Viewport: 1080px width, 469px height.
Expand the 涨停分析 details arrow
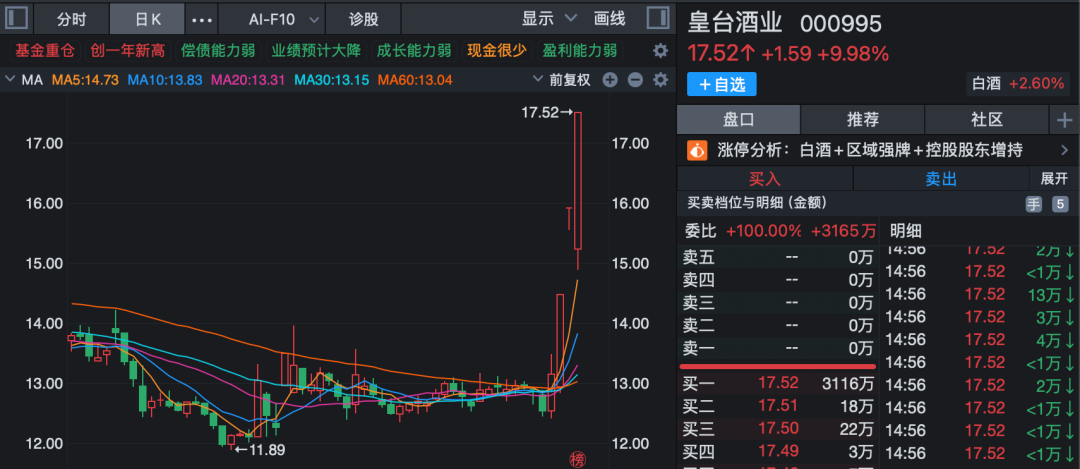1065,149
